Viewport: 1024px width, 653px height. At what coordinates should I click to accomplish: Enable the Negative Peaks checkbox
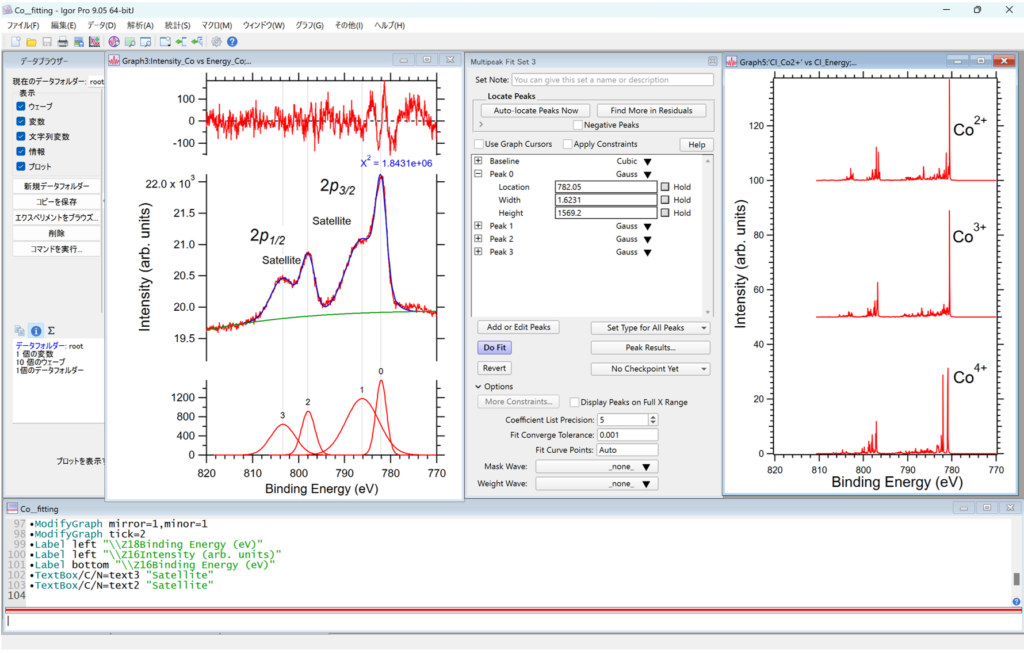pyautogui.click(x=578, y=125)
